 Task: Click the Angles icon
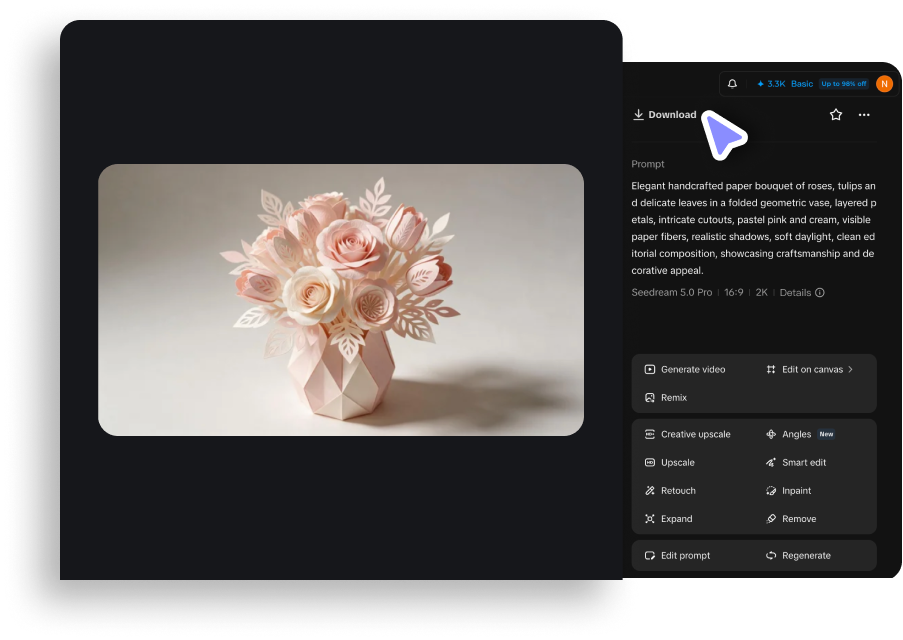771,434
